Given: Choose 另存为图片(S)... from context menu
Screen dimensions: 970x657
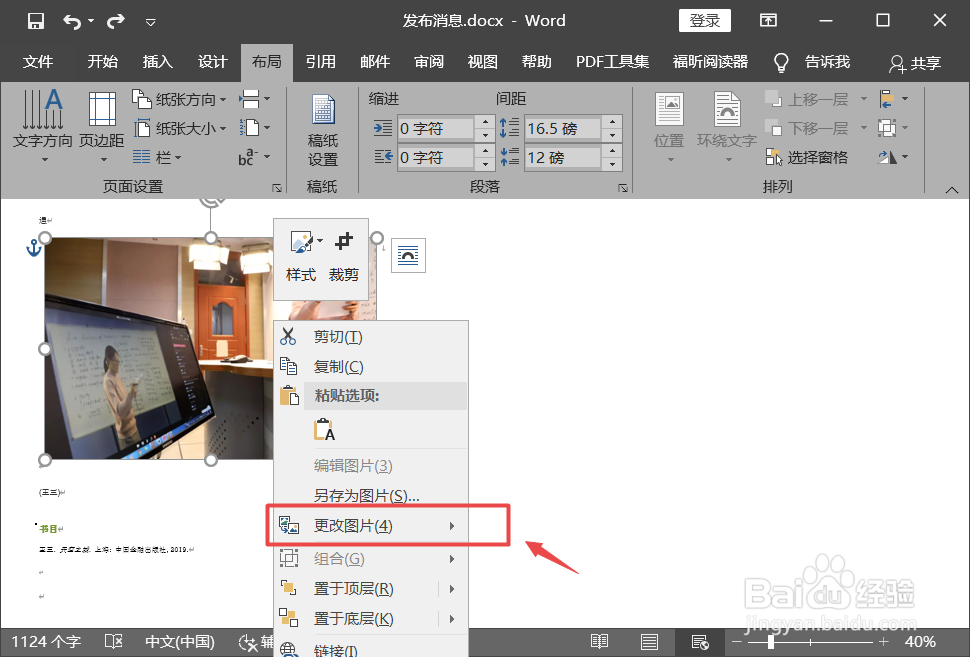Looking at the screenshot, I should (371, 496).
